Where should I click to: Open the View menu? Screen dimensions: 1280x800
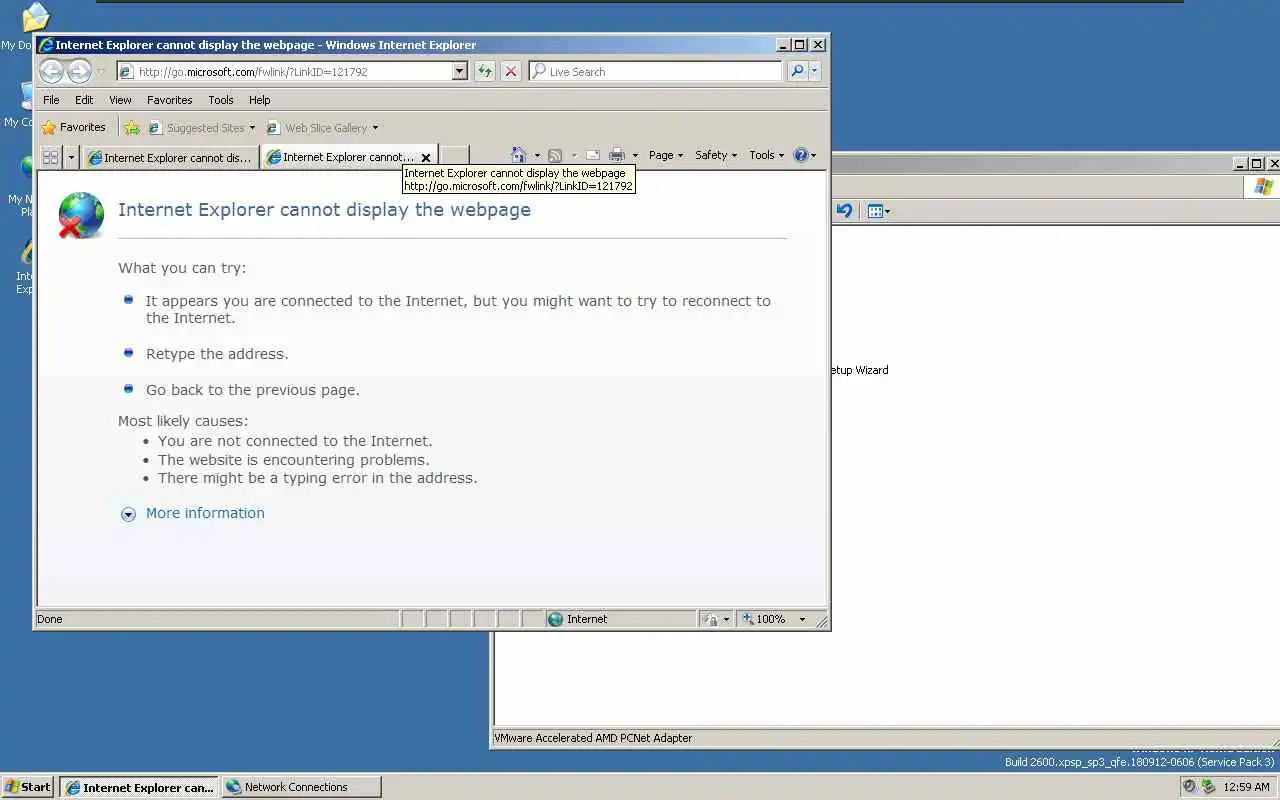coord(120,100)
